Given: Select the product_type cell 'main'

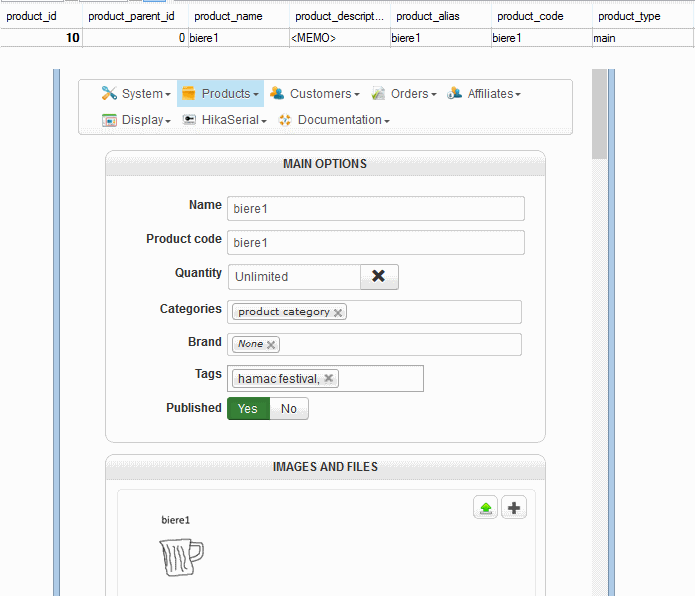Looking at the screenshot, I should [x=643, y=38].
